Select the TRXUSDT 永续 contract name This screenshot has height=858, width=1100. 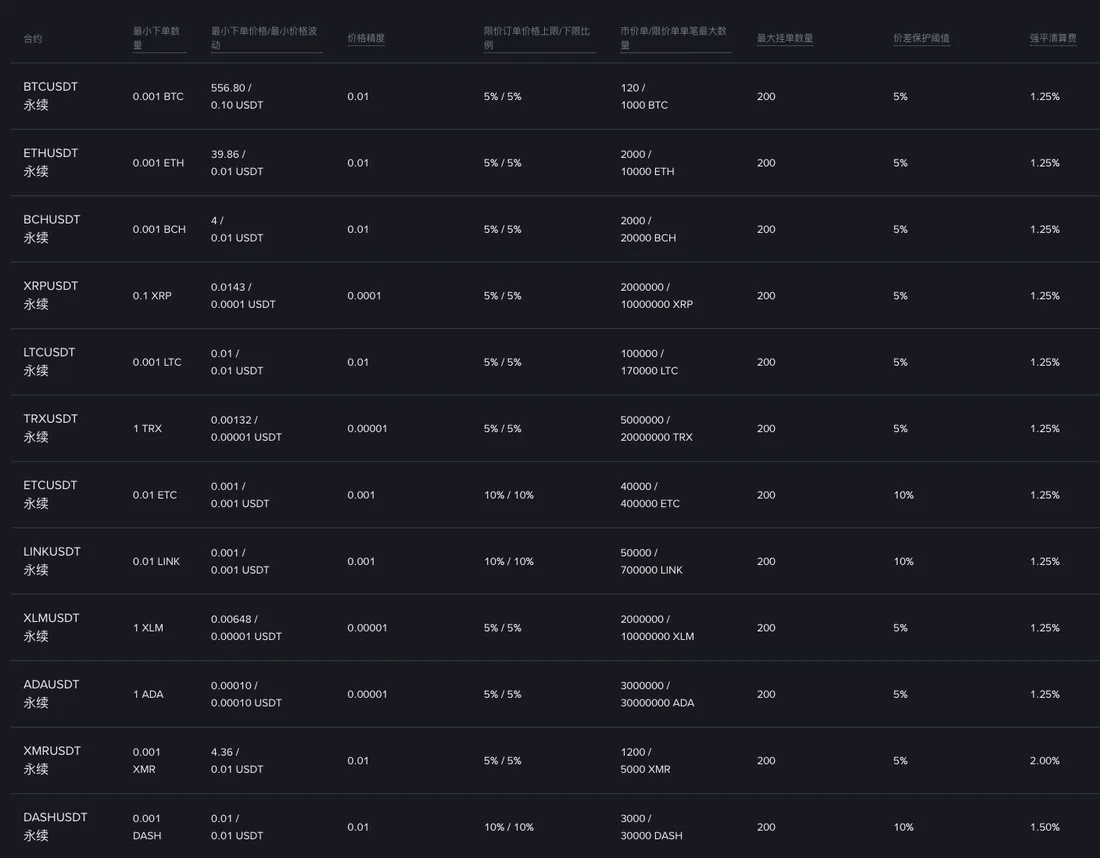coord(51,428)
